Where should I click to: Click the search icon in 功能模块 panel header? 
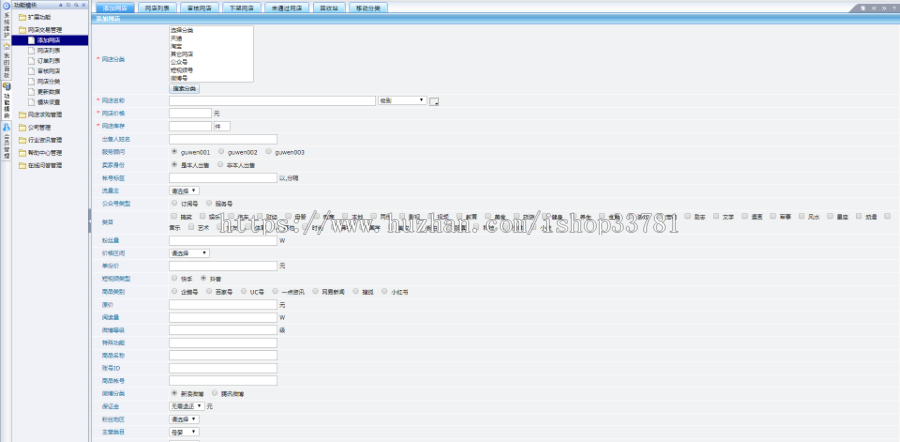coord(76,5)
